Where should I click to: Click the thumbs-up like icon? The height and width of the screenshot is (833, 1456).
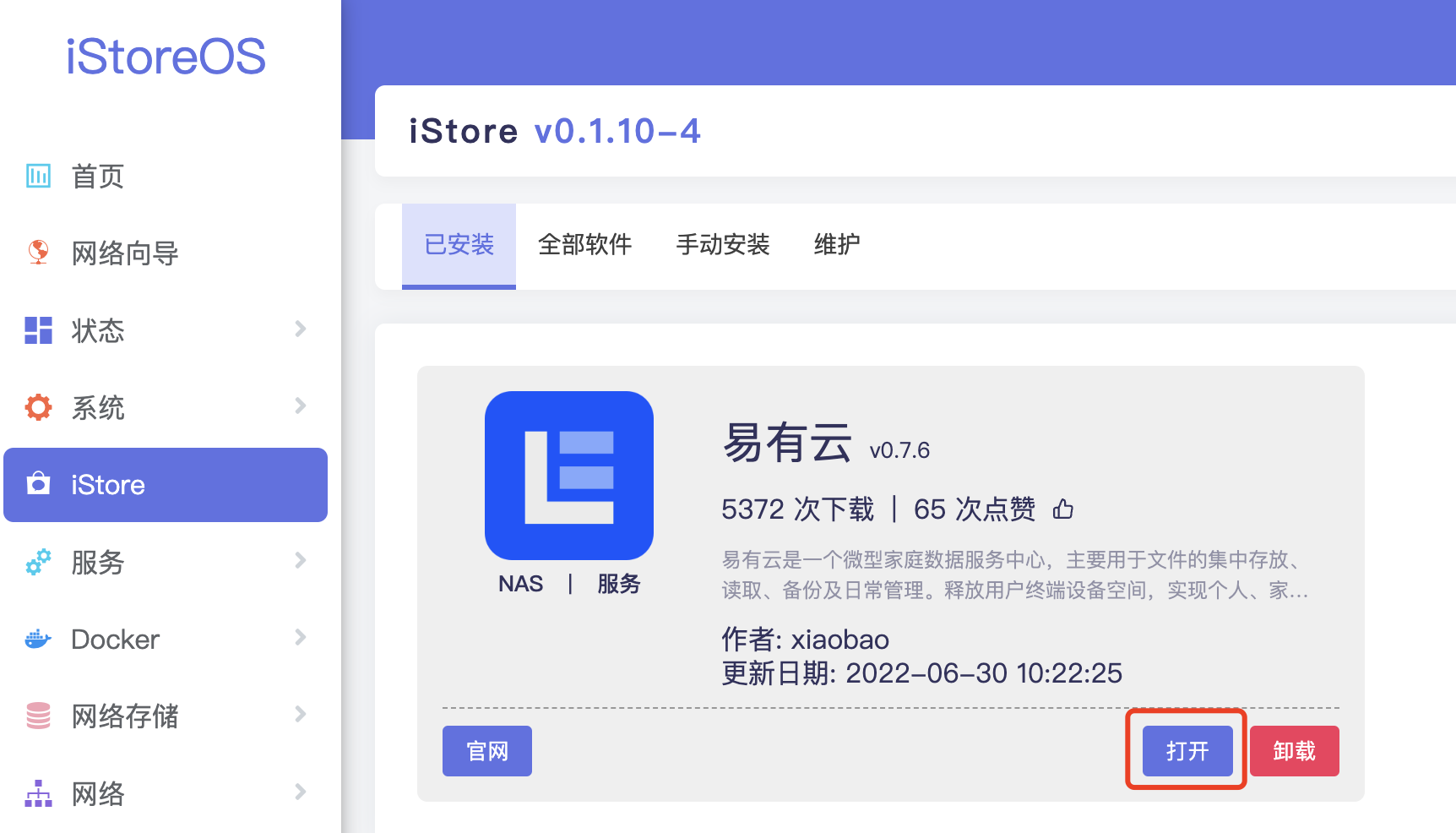[1063, 509]
